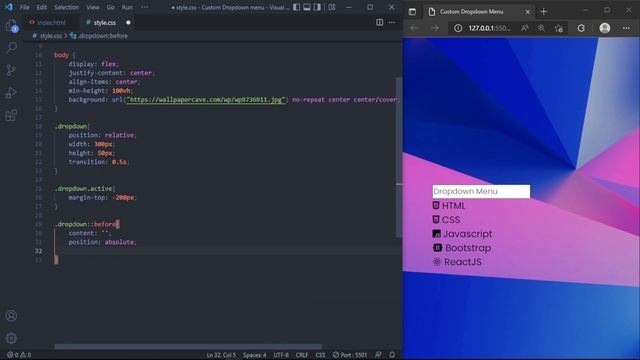
Task: Click the editor vertical scrollbar
Action: click(x=399, y=157)
